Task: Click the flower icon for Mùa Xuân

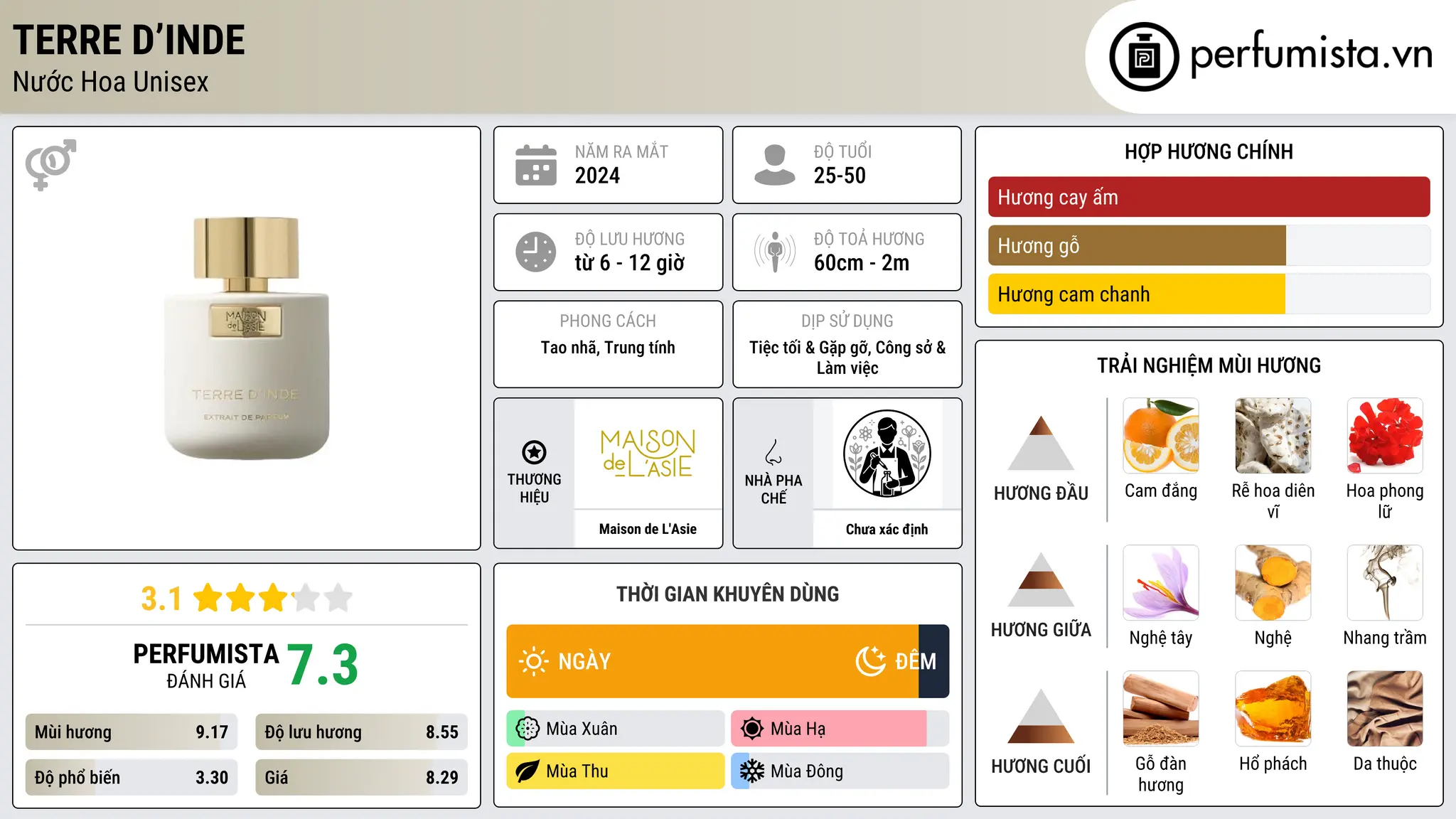Action: point(528,729)
